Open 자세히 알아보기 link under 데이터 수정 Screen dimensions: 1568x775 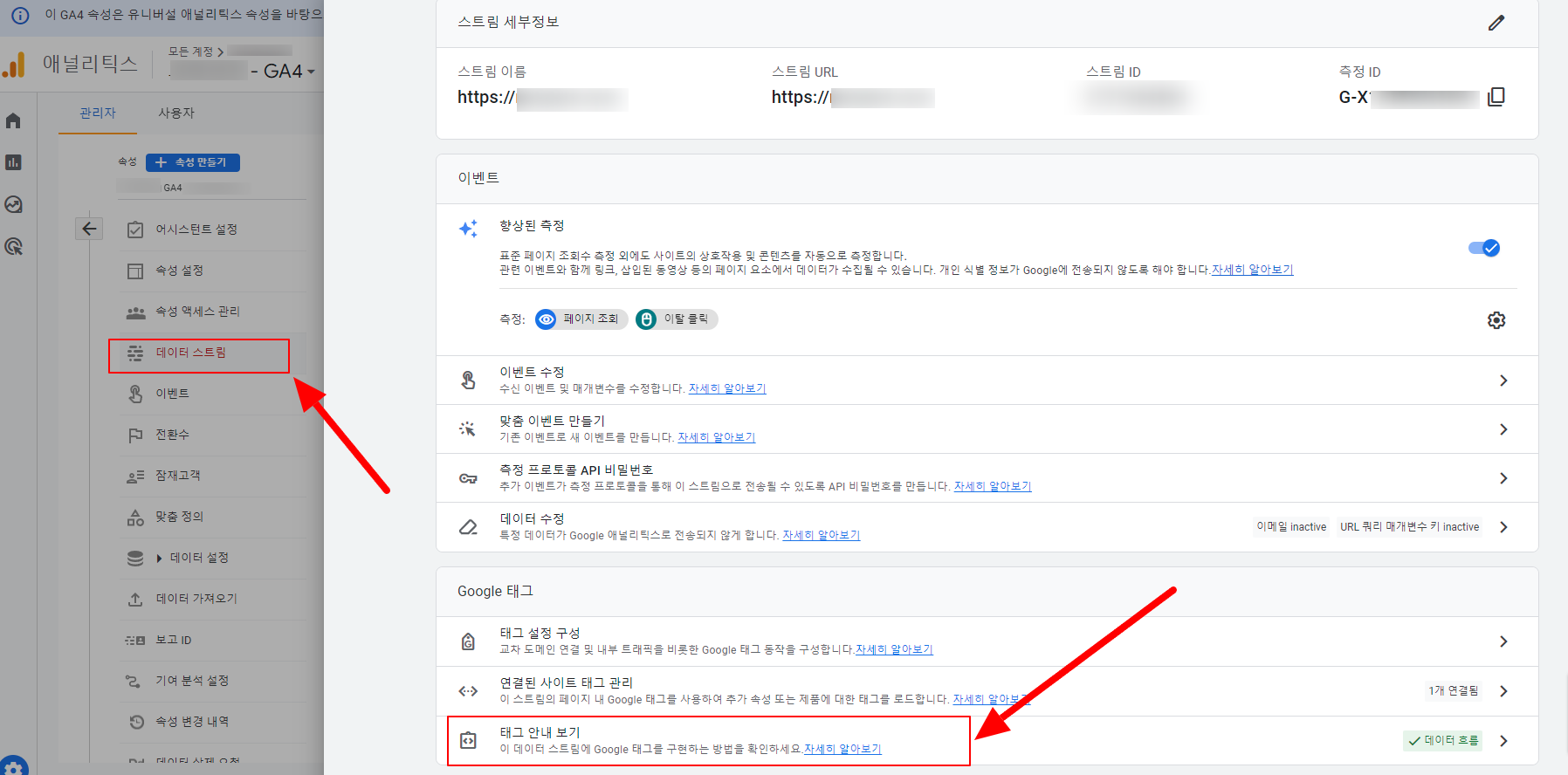pos(822,535)
